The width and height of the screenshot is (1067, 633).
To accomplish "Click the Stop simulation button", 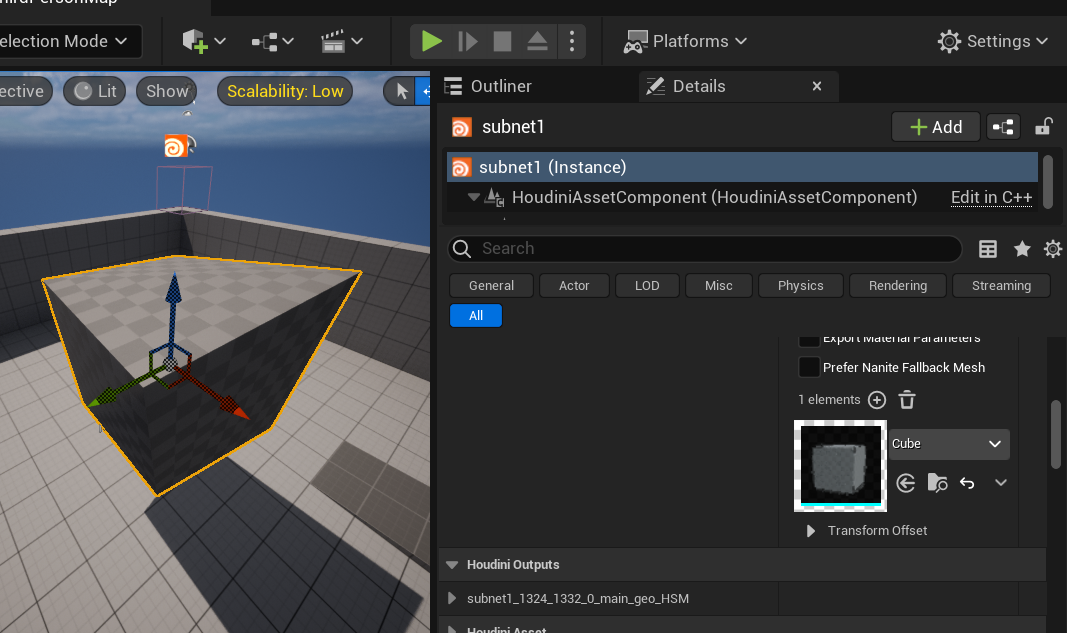I will click(x=502, y=41).
